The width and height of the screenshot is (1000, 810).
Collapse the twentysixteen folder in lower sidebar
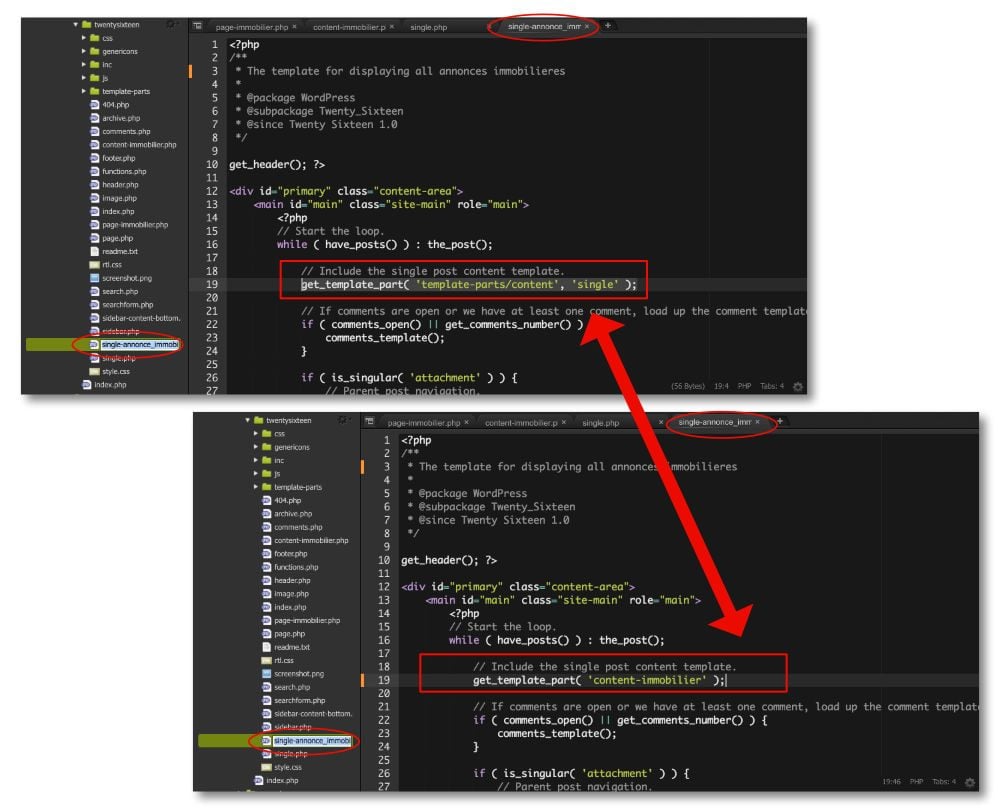click(x=248, y=421)
